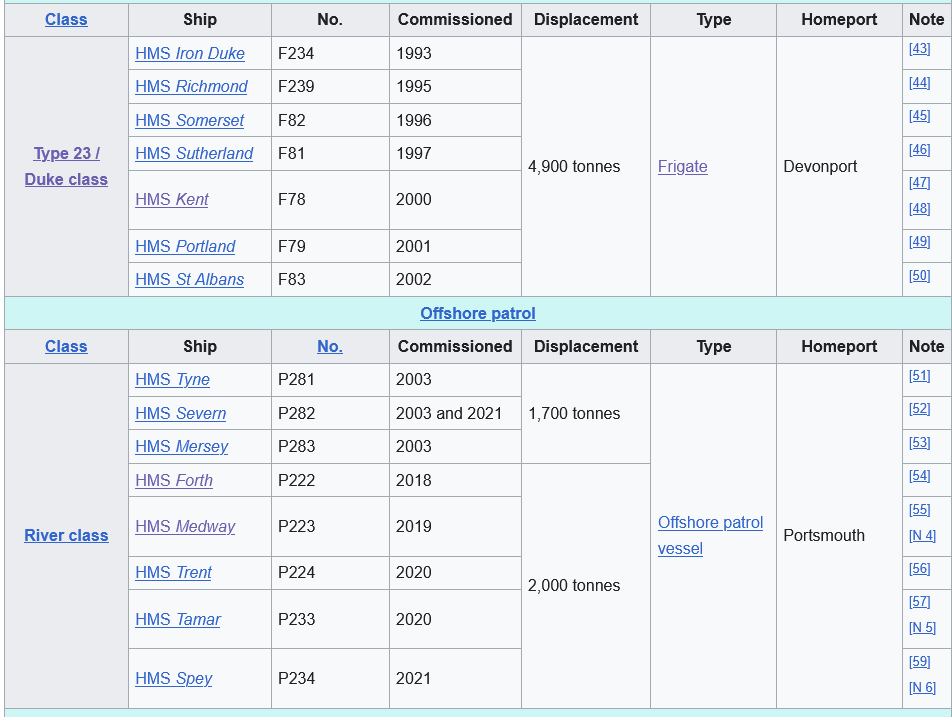Open the HMS Somerset link
This screenshot has width=952, height=717.
coord(189,120)
